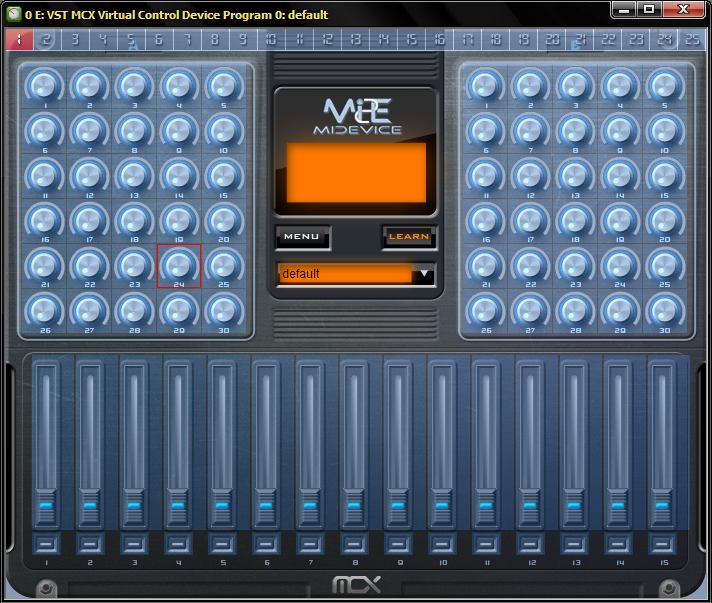
Task: Switch to page tab 18
Action: click(x=495, y=40)
